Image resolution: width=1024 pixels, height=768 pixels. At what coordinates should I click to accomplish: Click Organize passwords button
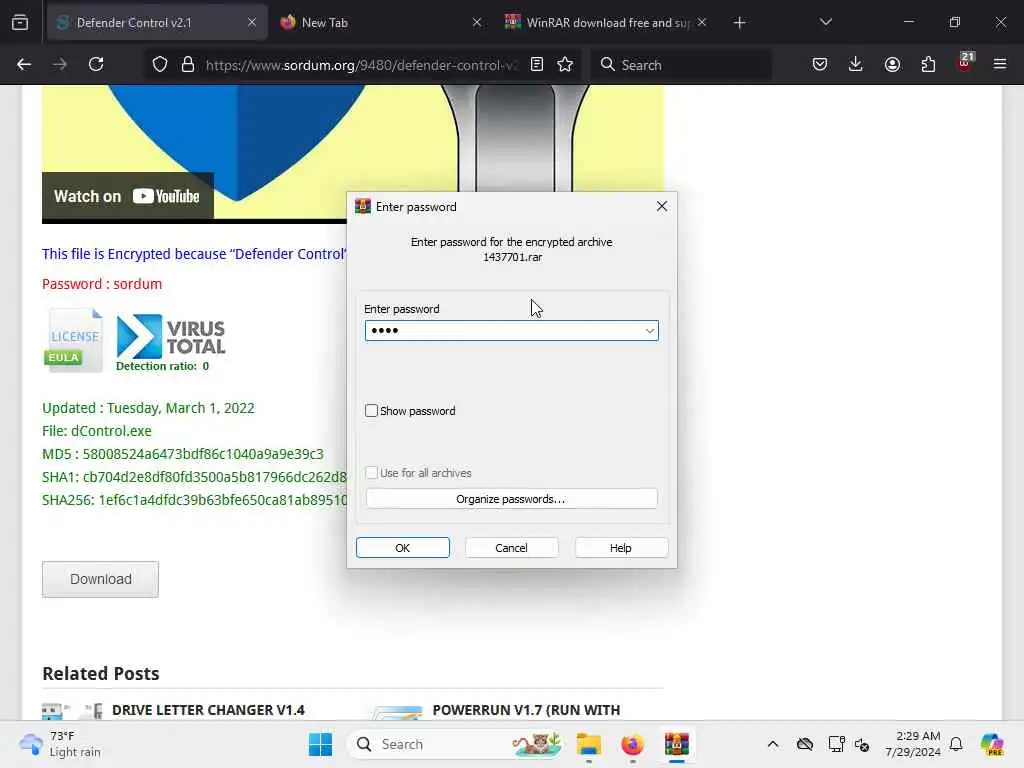(511, 499)
